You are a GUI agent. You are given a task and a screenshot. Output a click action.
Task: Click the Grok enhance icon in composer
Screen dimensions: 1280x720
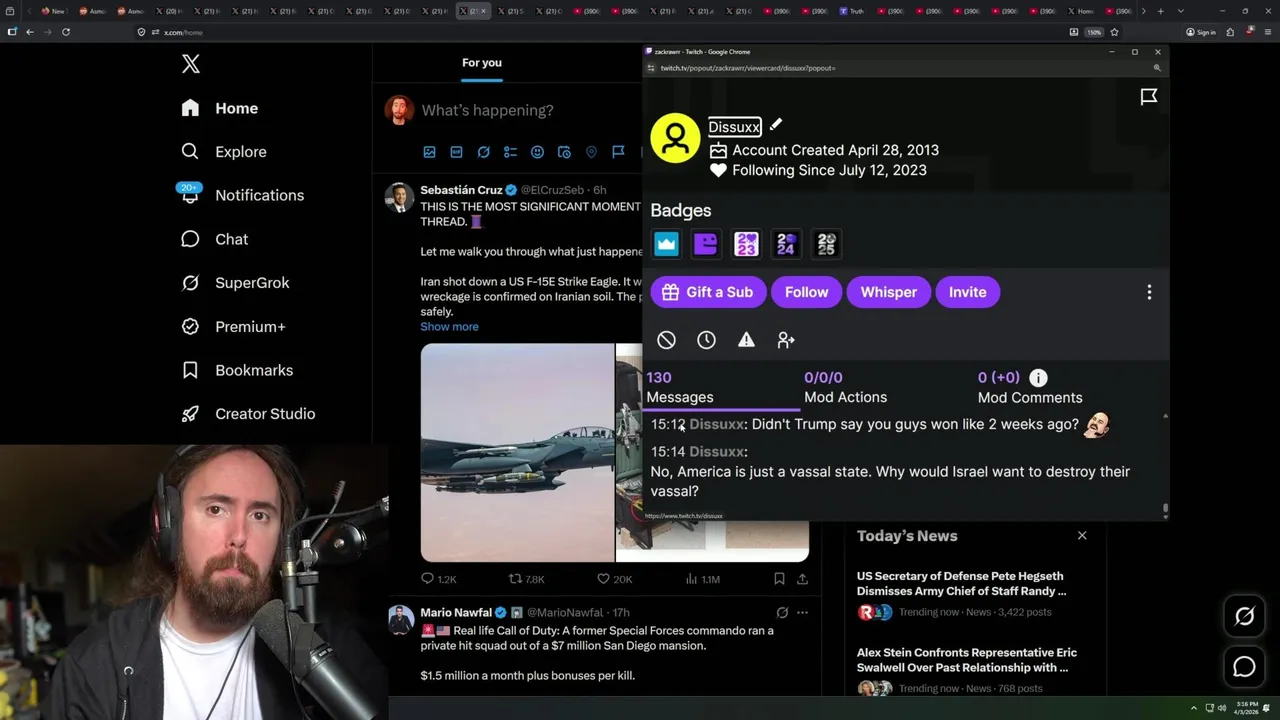tap(483, 152)
